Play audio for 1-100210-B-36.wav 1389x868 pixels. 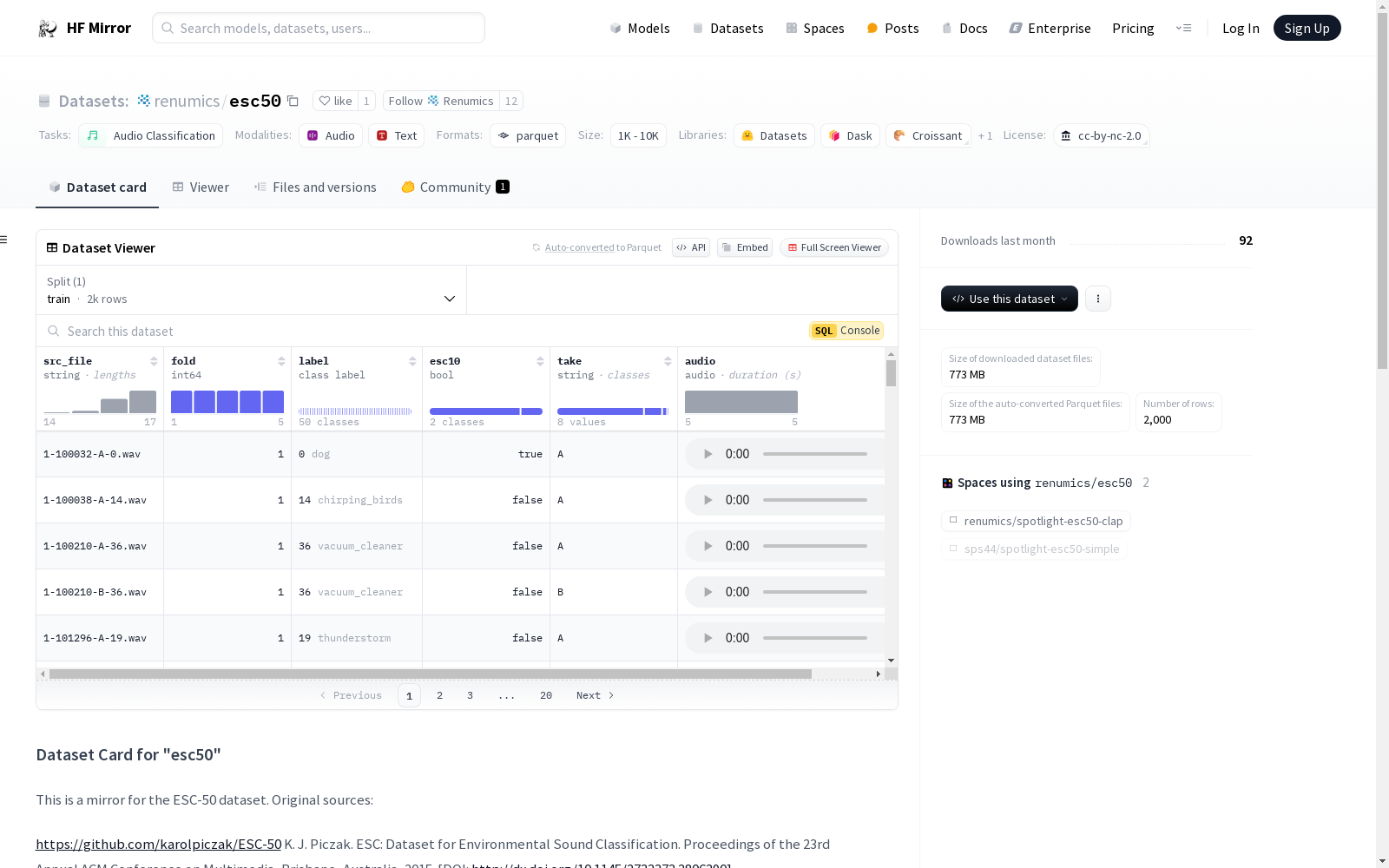pos(708,592)
